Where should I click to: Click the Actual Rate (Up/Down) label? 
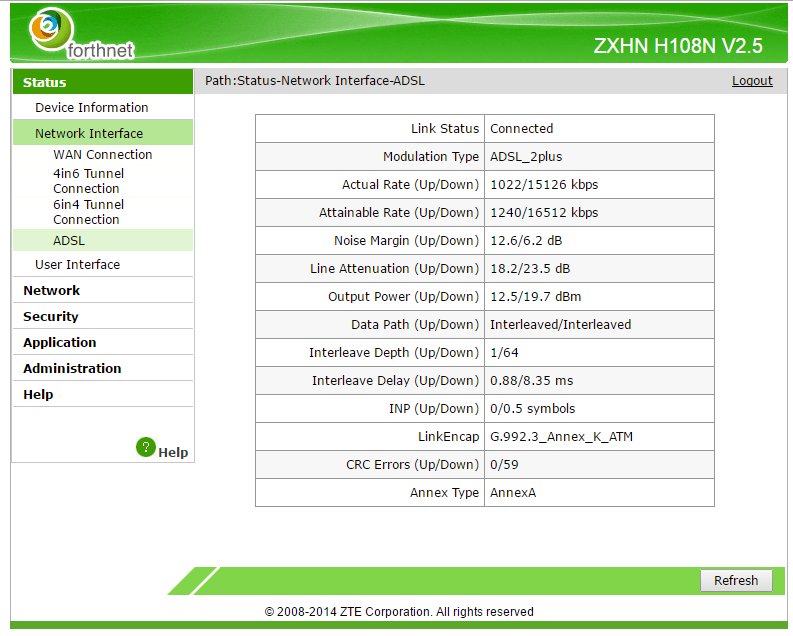[x=410, y=185]
